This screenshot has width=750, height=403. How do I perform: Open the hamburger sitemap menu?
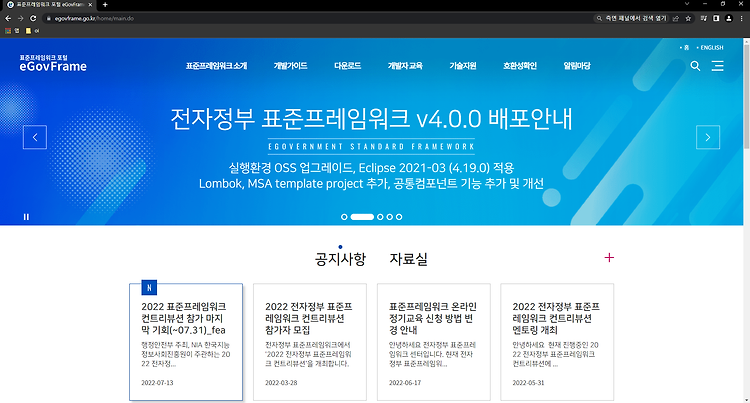point(717,66)
